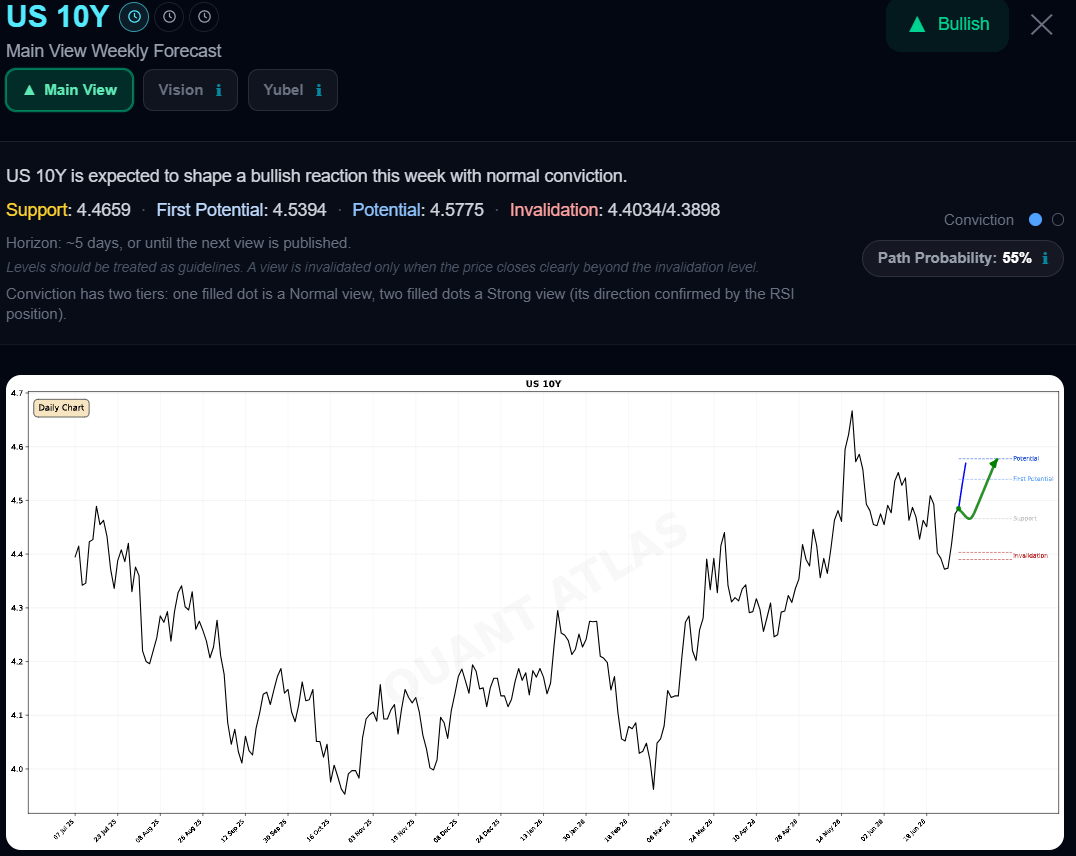Open the Path Probability info icon
Viewport: 1076px width, 856px height.
pyautogui.click(x=1045, y=258)
